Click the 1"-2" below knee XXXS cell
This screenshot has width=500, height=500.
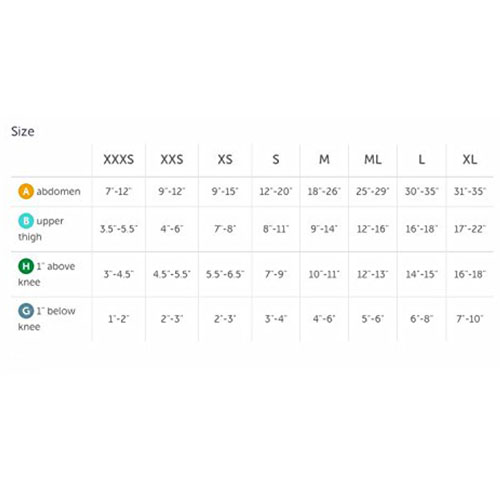(x=119, y=319)
